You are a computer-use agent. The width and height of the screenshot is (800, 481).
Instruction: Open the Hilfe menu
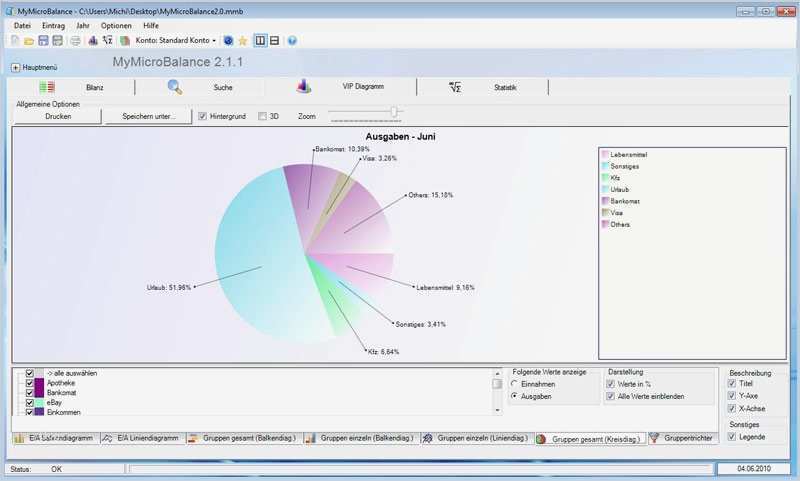151,26
